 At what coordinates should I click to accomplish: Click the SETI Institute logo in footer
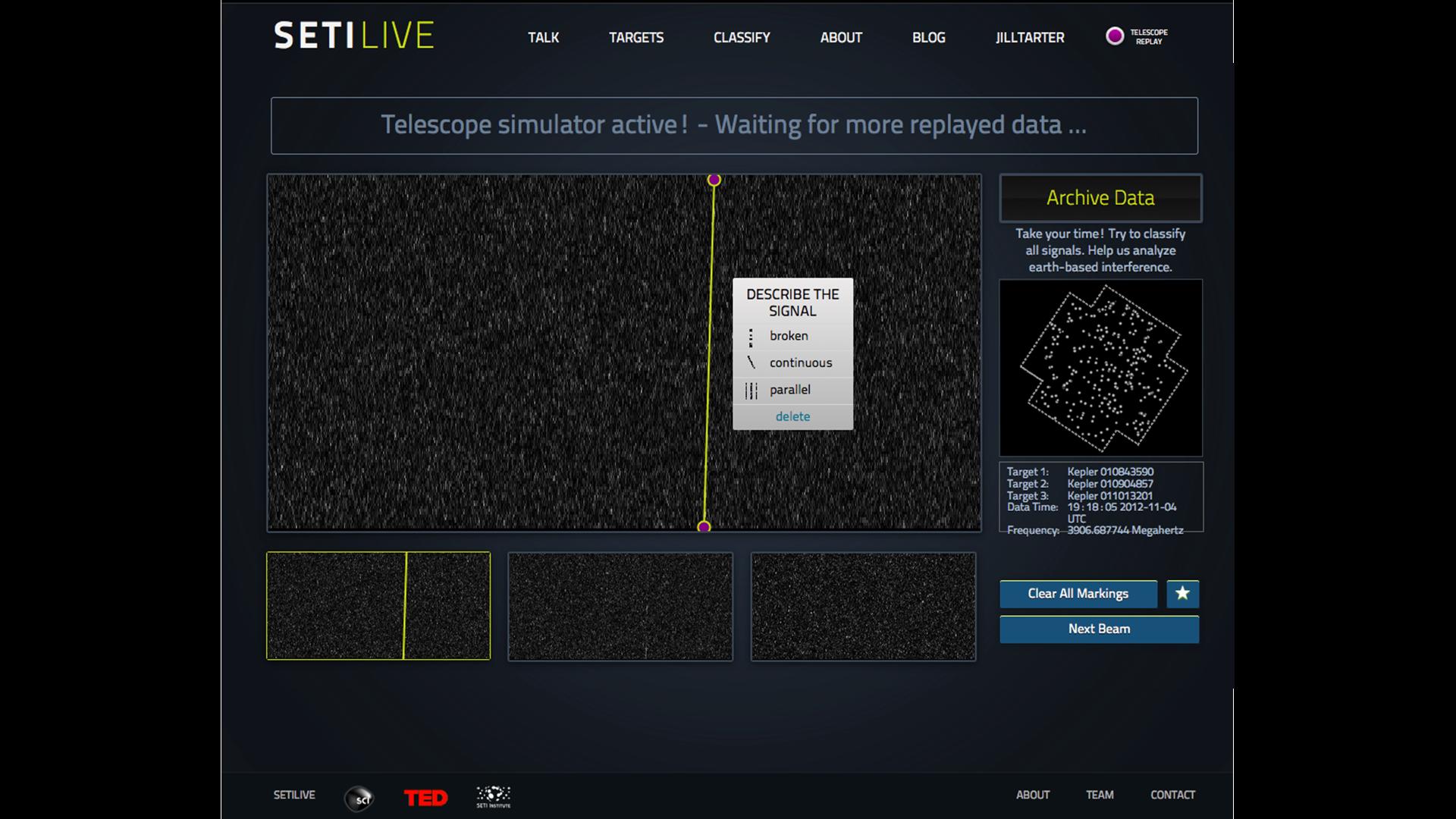coord(493,796)
